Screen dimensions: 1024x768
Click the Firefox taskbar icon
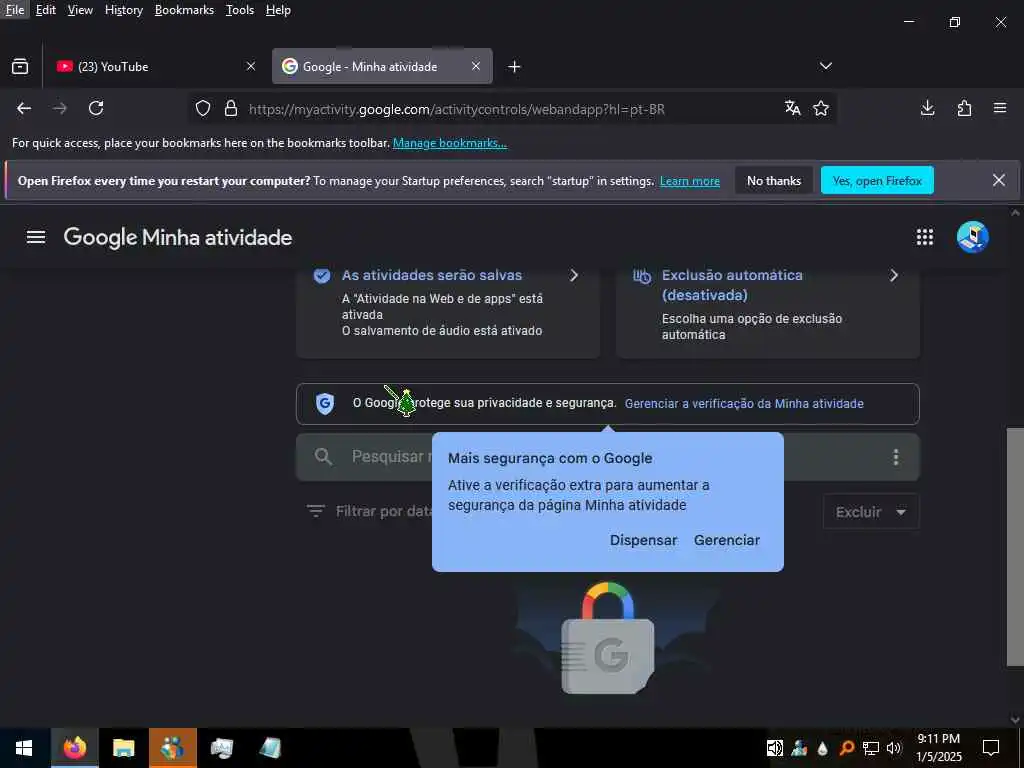coord(74,748)
